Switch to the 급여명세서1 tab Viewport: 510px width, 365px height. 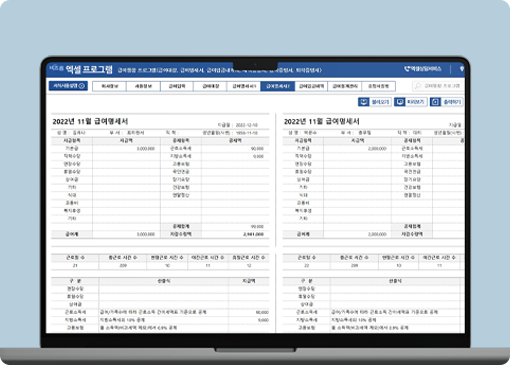244,86
